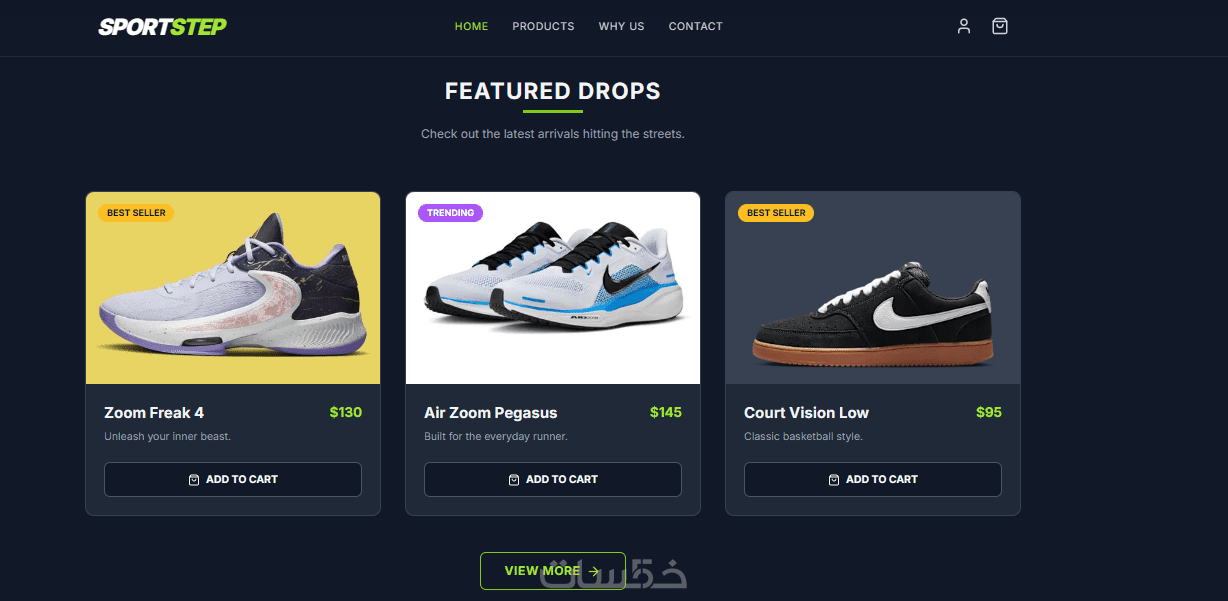Screen dimensions: 1228x601
Task: Click bag icon on Air Zoom Pegasus button
Action: click(514, 480)
